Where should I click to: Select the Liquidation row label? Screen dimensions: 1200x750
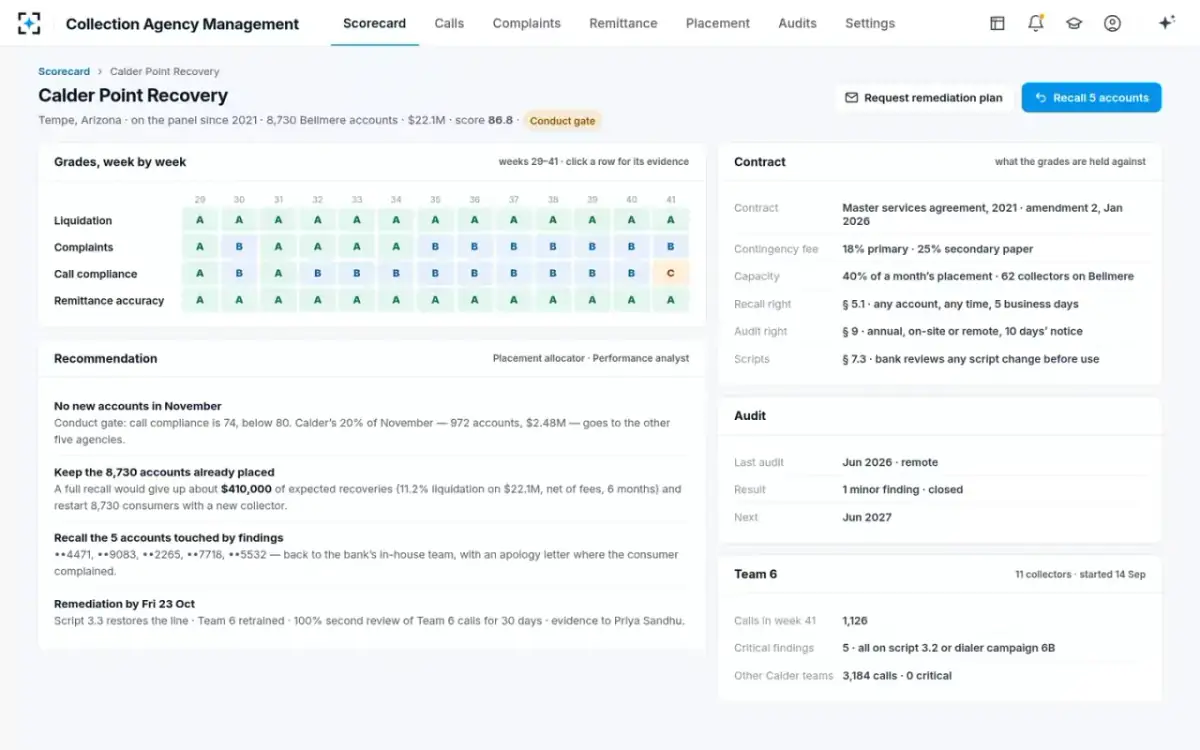[83, 221]
